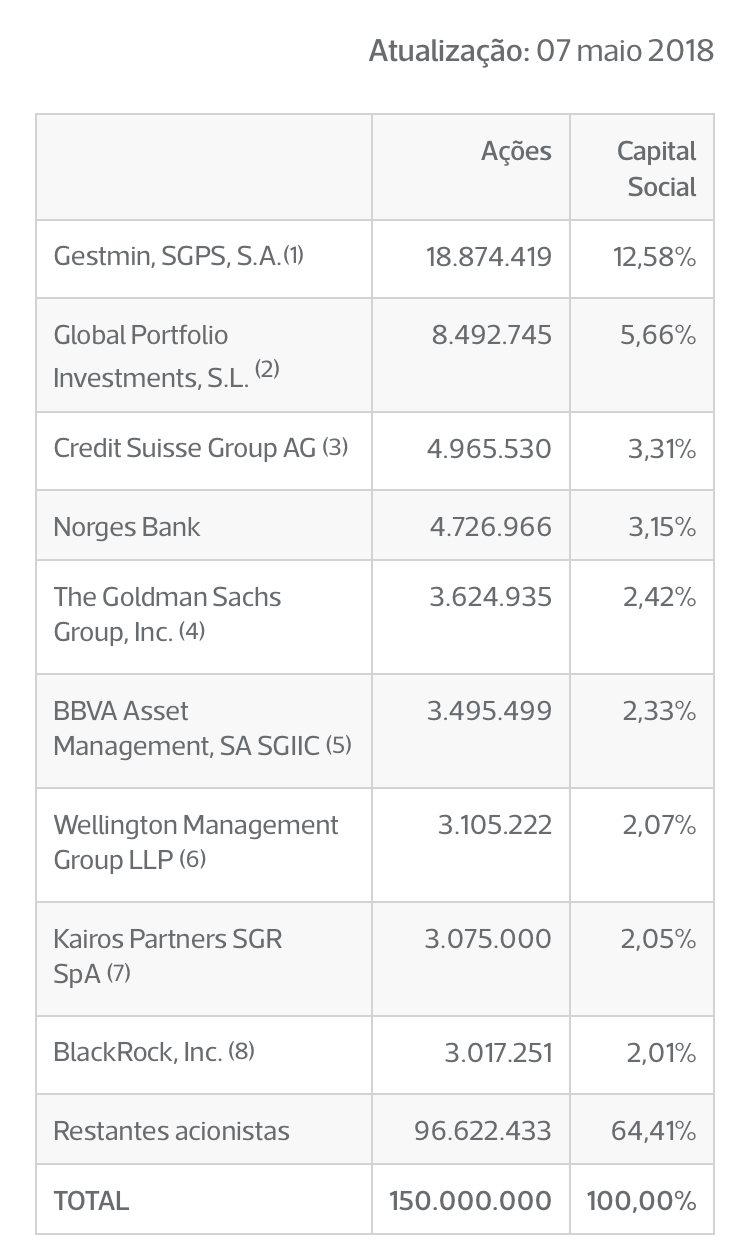The image size is (750, 1253).
Task: Select the Norges Bank row name
Action: 127,527
